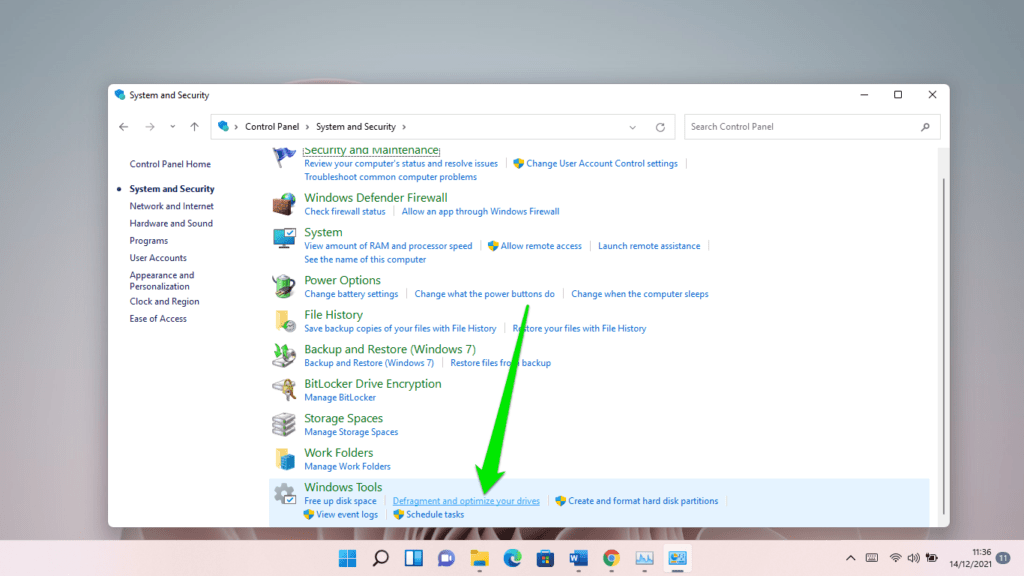This screenshot has height=576, width=1024.
Task: Click the Work Folders icon
Action: [x=283, y=458]
